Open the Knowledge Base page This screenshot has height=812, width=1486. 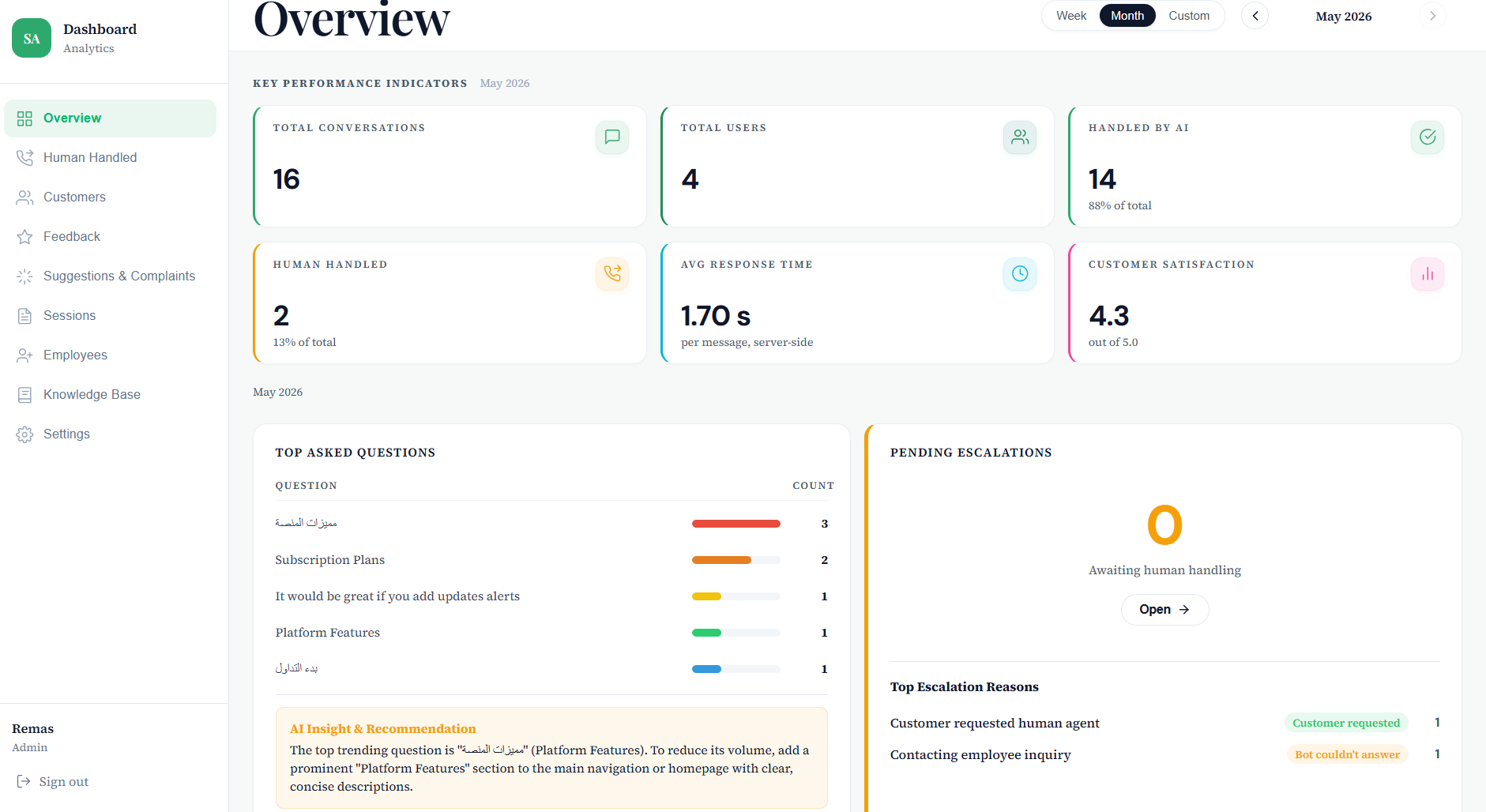[110, 395]
